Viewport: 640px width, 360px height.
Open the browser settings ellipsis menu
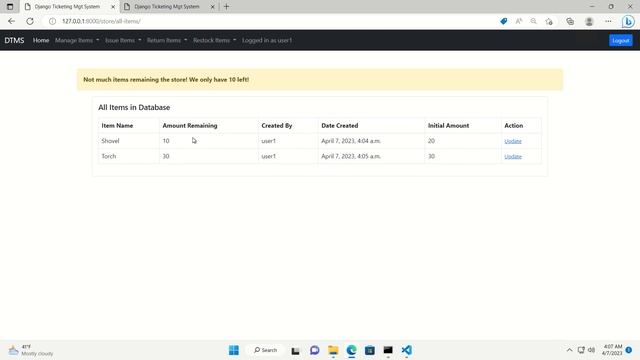tap(608, 21)
